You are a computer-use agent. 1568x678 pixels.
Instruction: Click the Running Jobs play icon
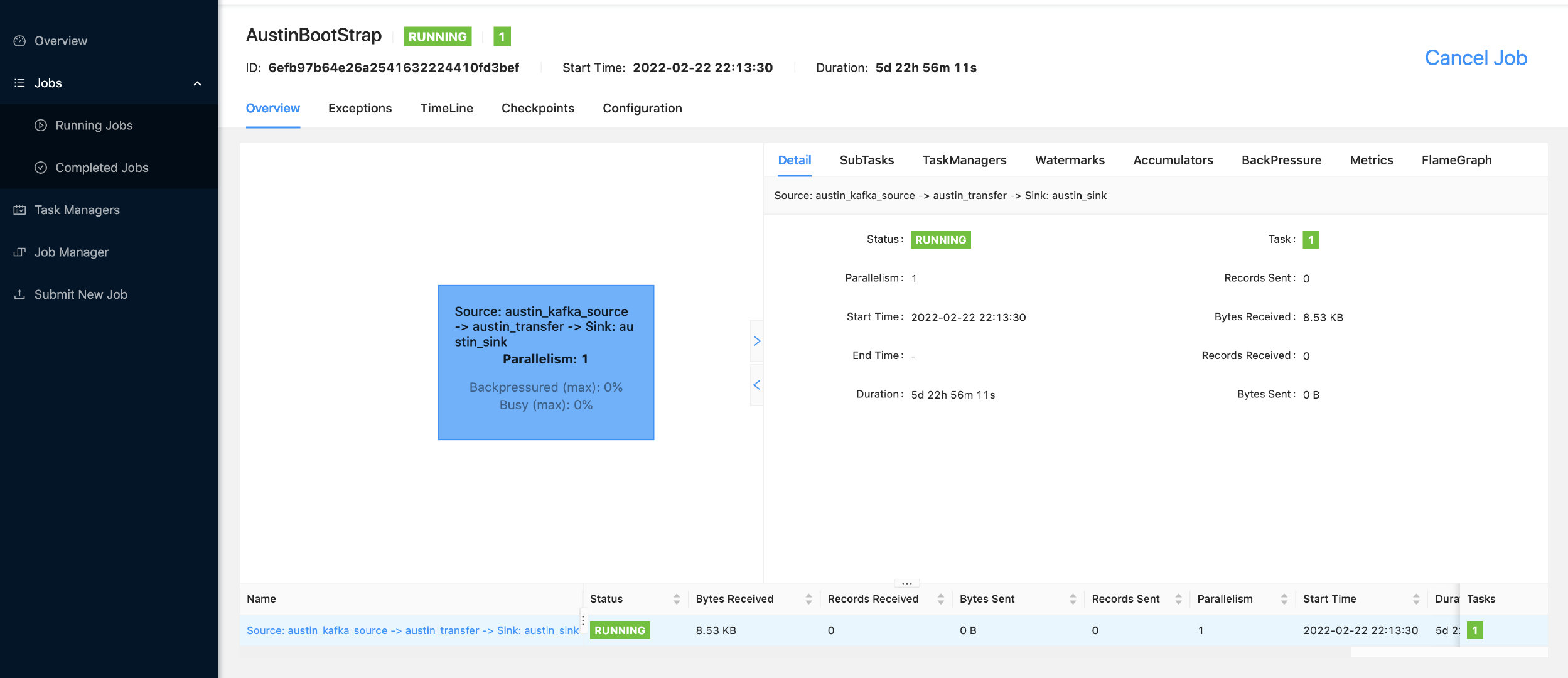pyautogui.click(x=41, y=125)
